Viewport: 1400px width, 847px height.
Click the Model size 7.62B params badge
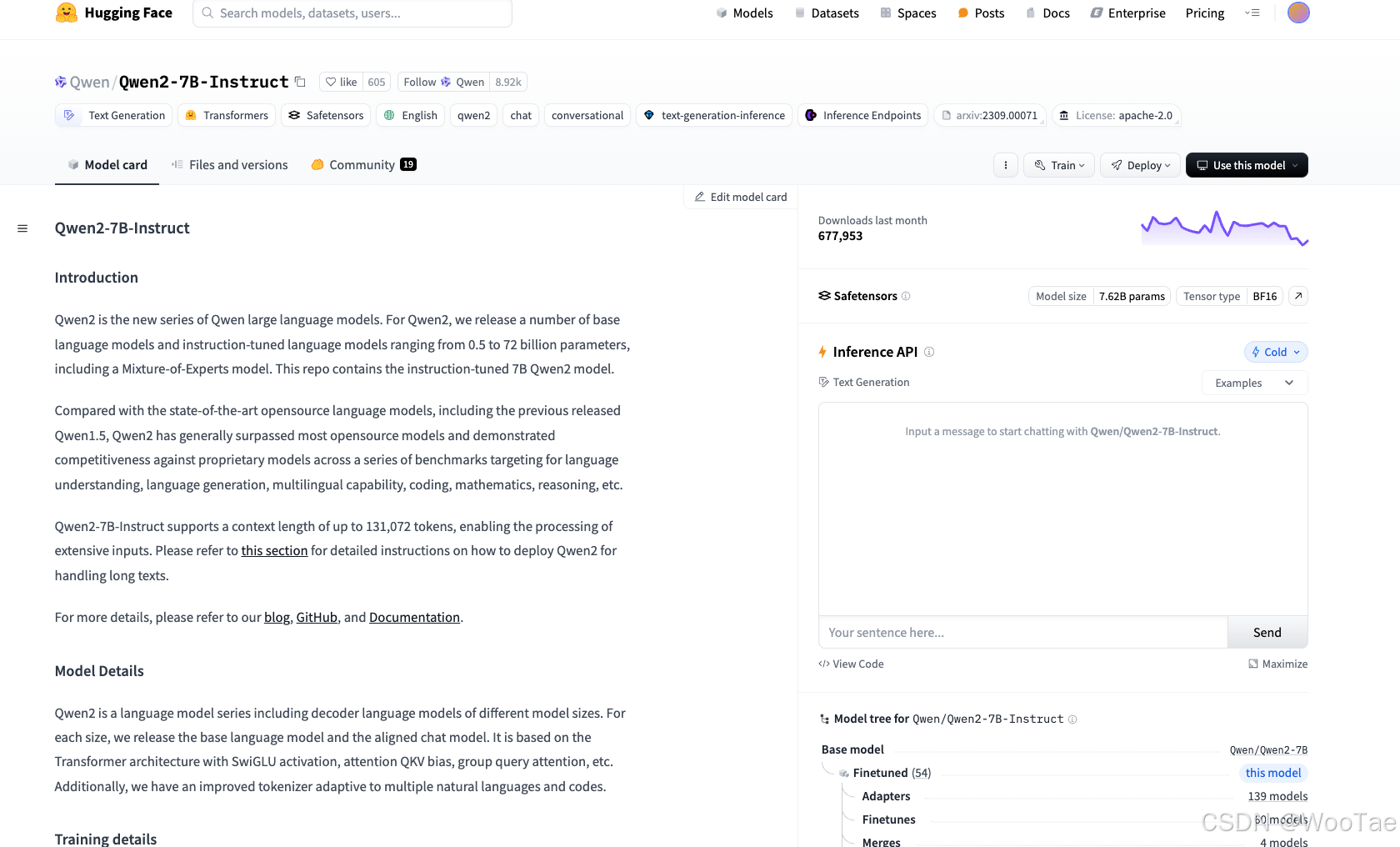[1099, 296]
